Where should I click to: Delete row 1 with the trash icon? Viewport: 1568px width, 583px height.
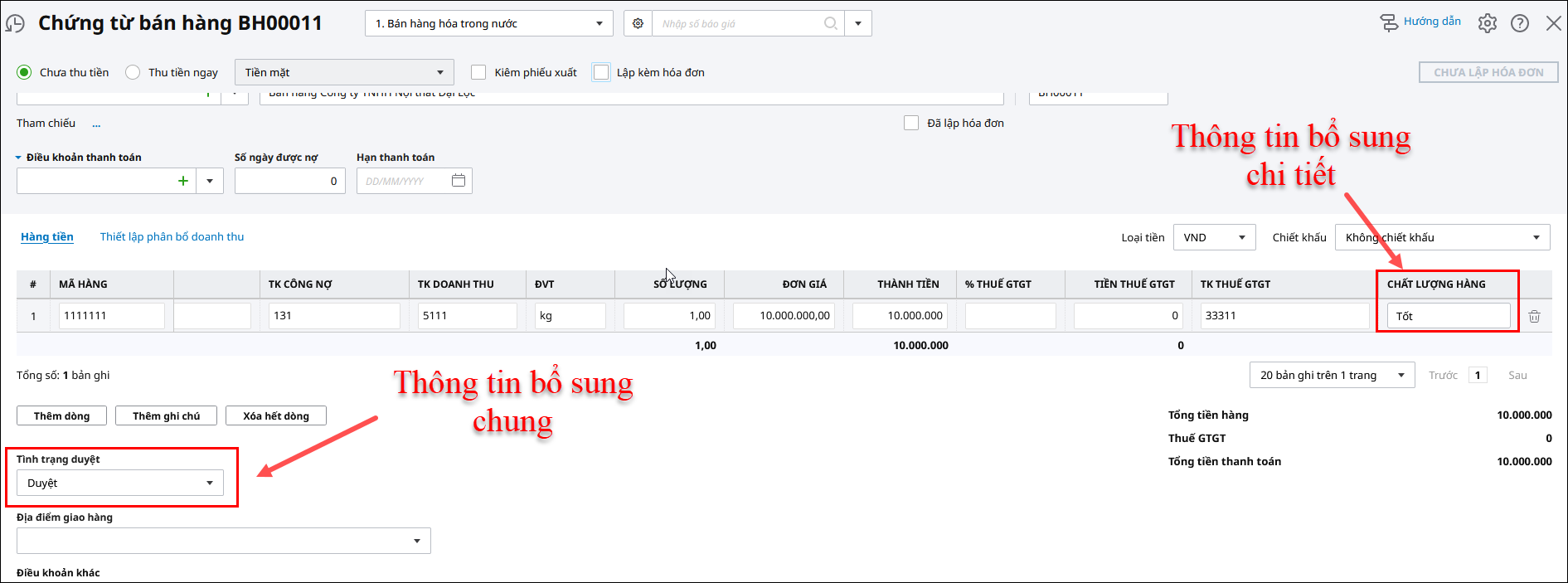(1535, 316)
